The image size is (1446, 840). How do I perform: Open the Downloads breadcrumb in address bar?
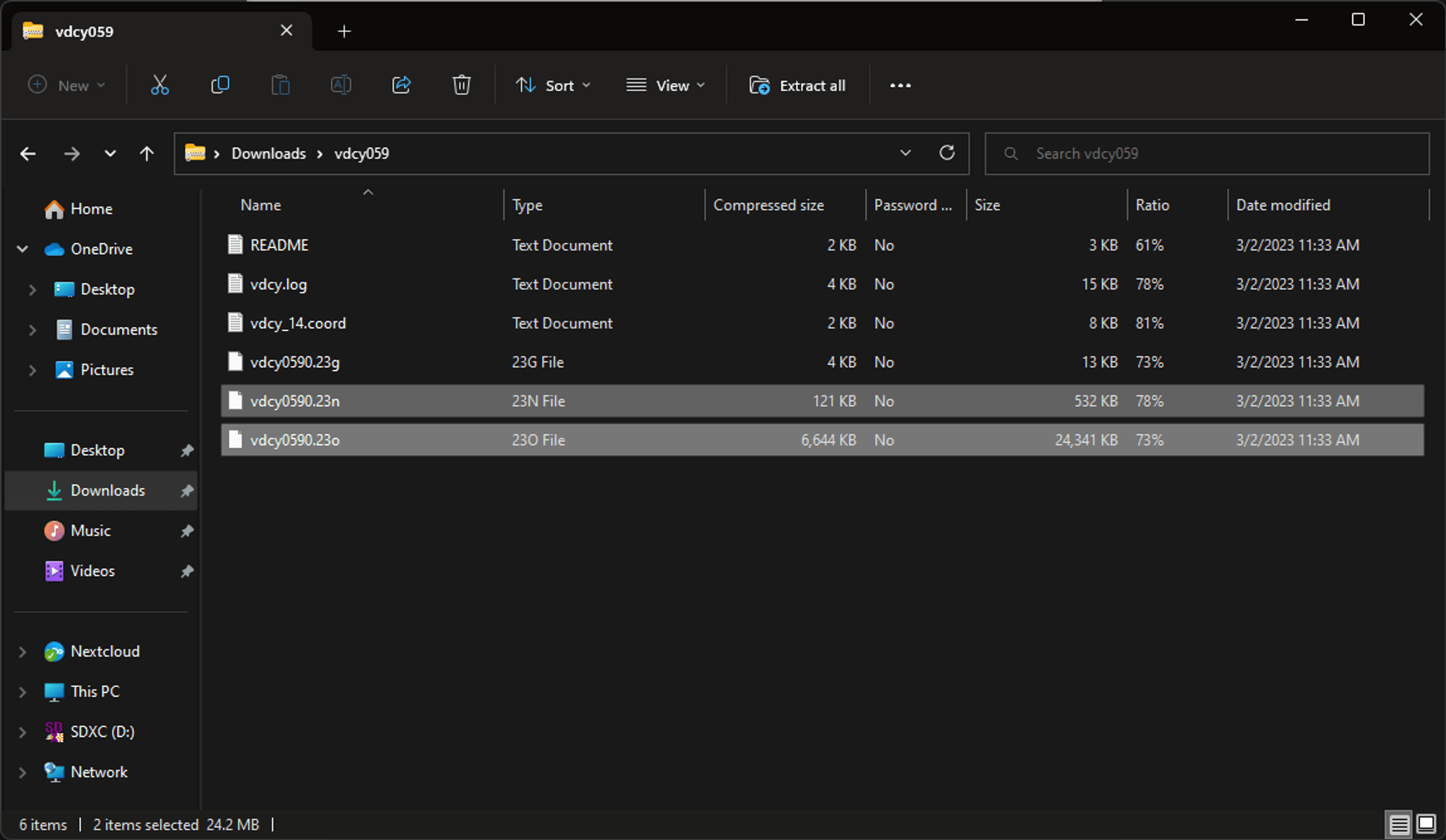pos(268,153)
